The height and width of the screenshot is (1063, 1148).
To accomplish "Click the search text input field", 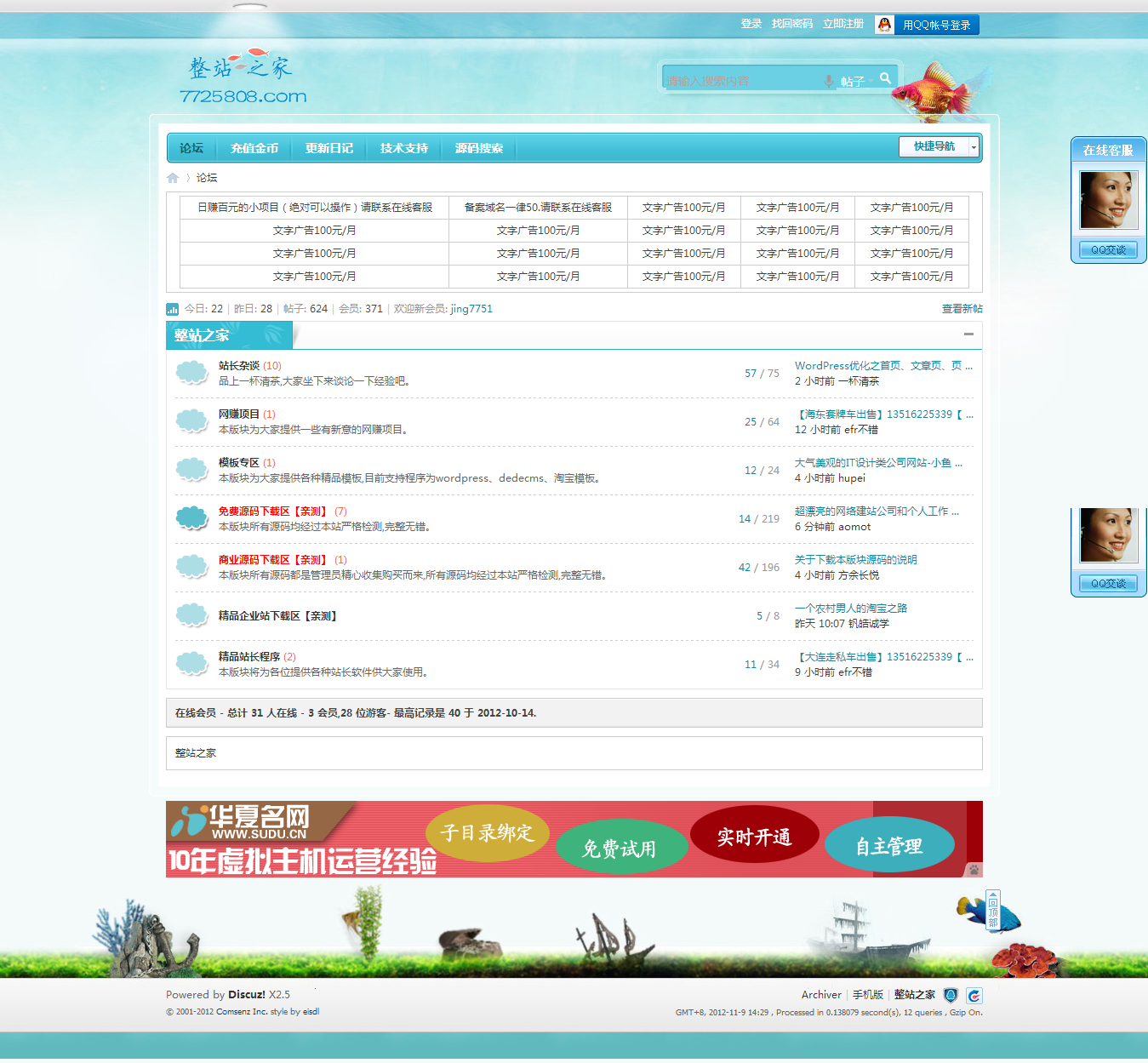I will pos(740,81).
